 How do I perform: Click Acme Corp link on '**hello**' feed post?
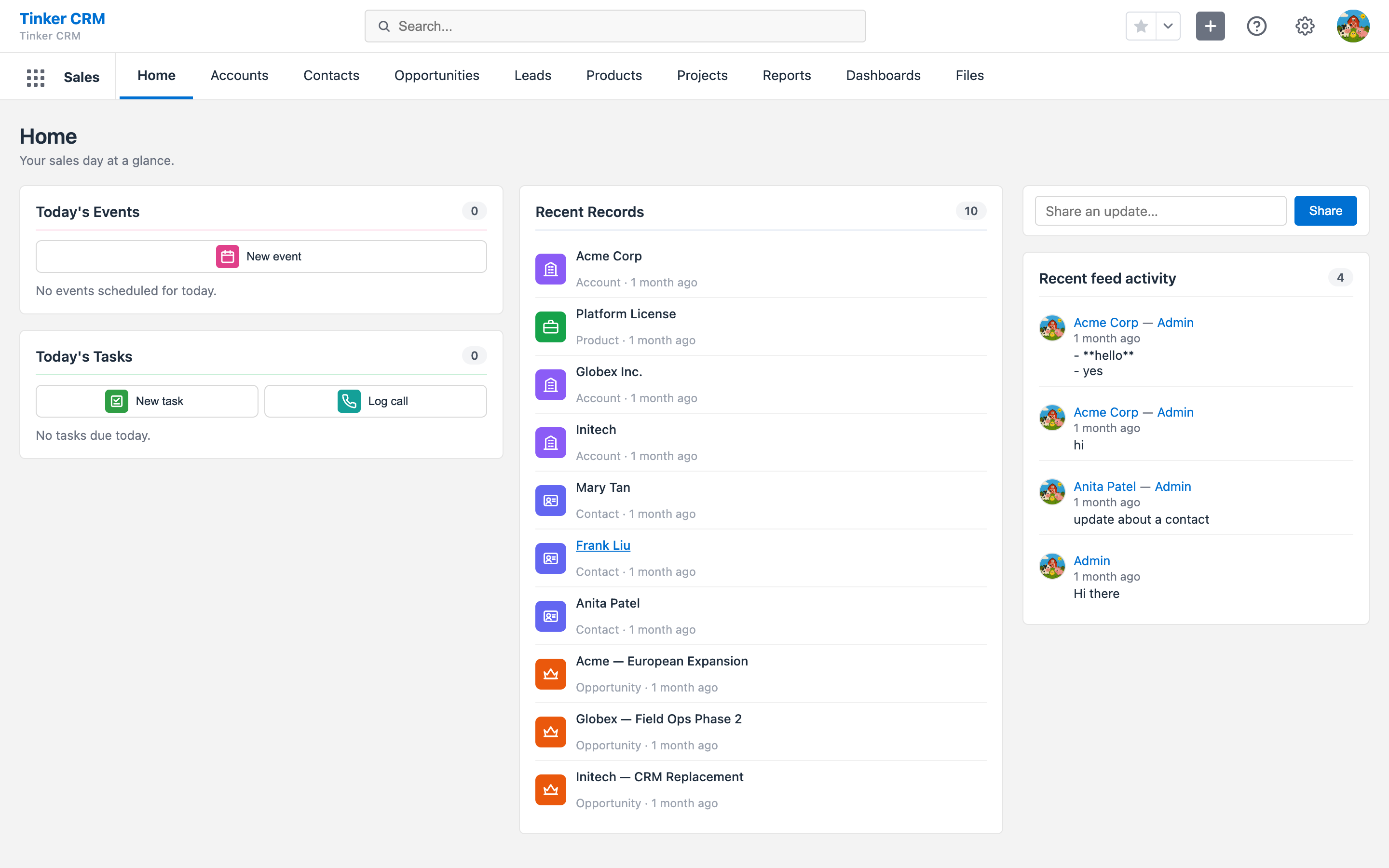click(x=1105, y=323)
